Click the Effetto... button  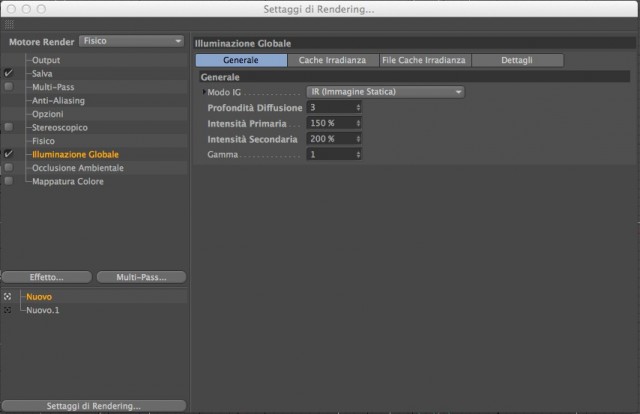tap(47, 277)
